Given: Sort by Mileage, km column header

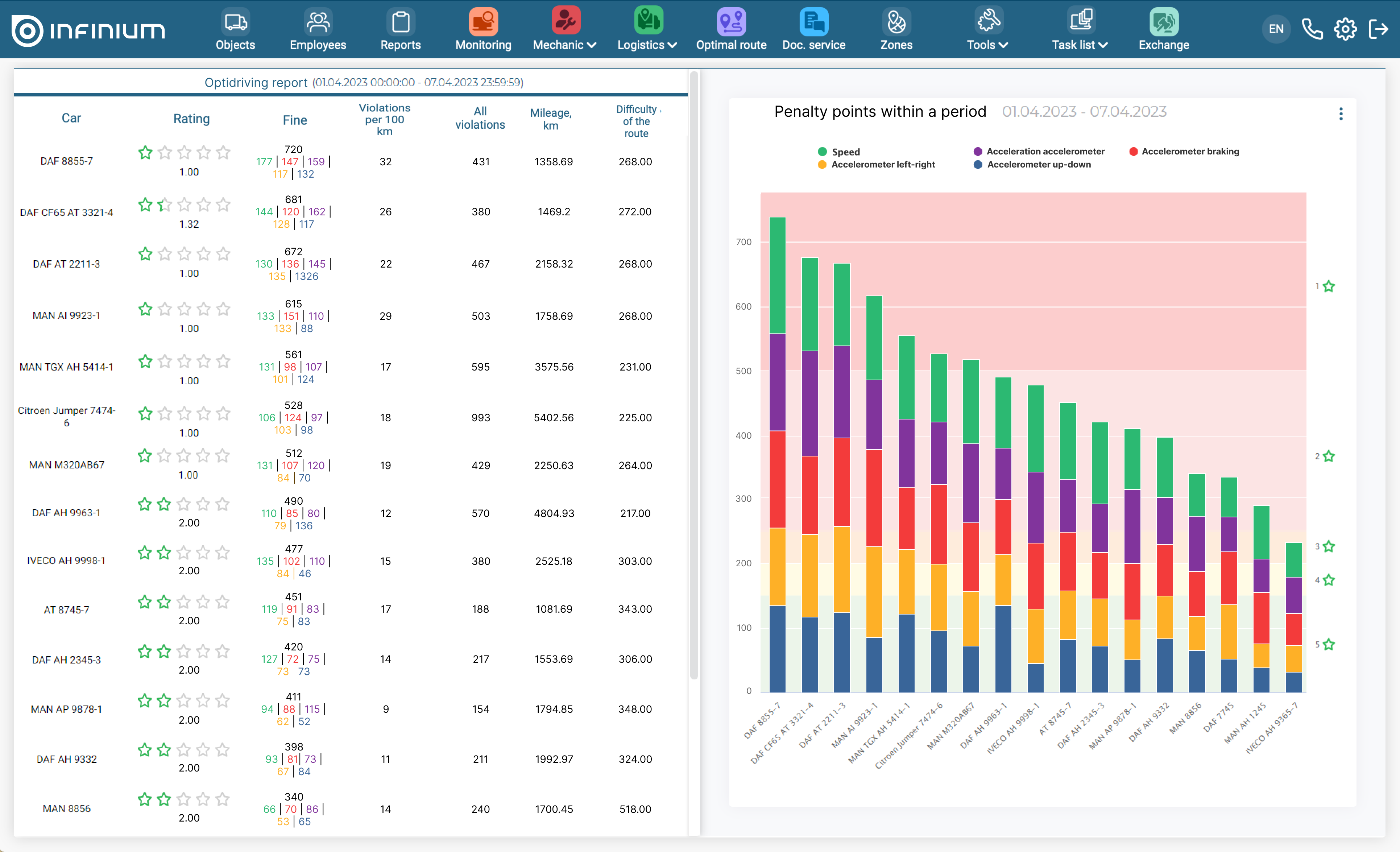Looking at the screenshot, I should point(551,119).
